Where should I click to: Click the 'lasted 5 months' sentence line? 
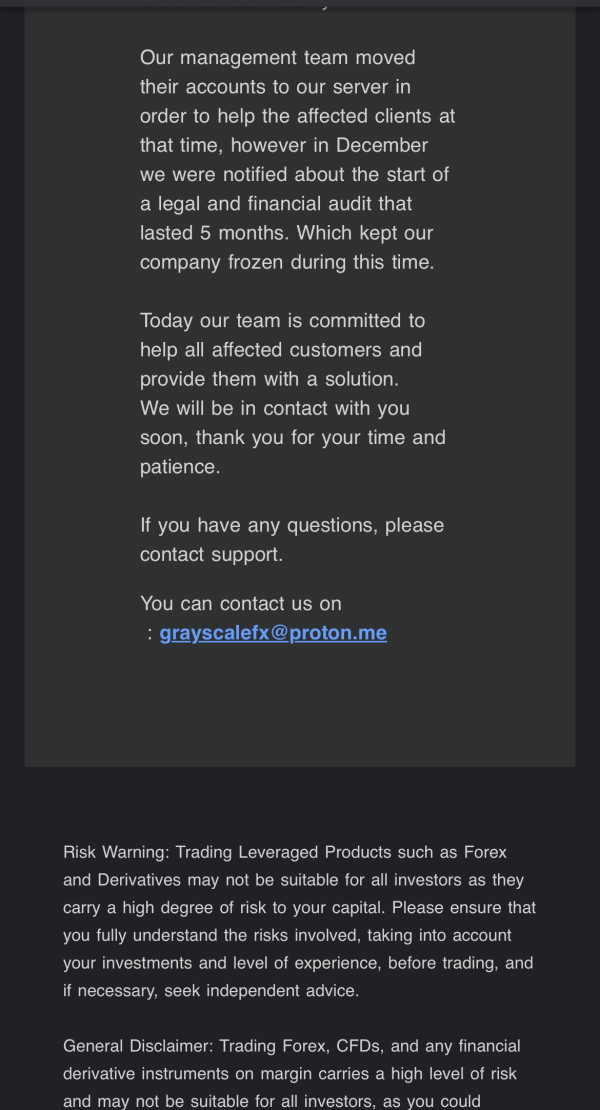click(287, 233)
